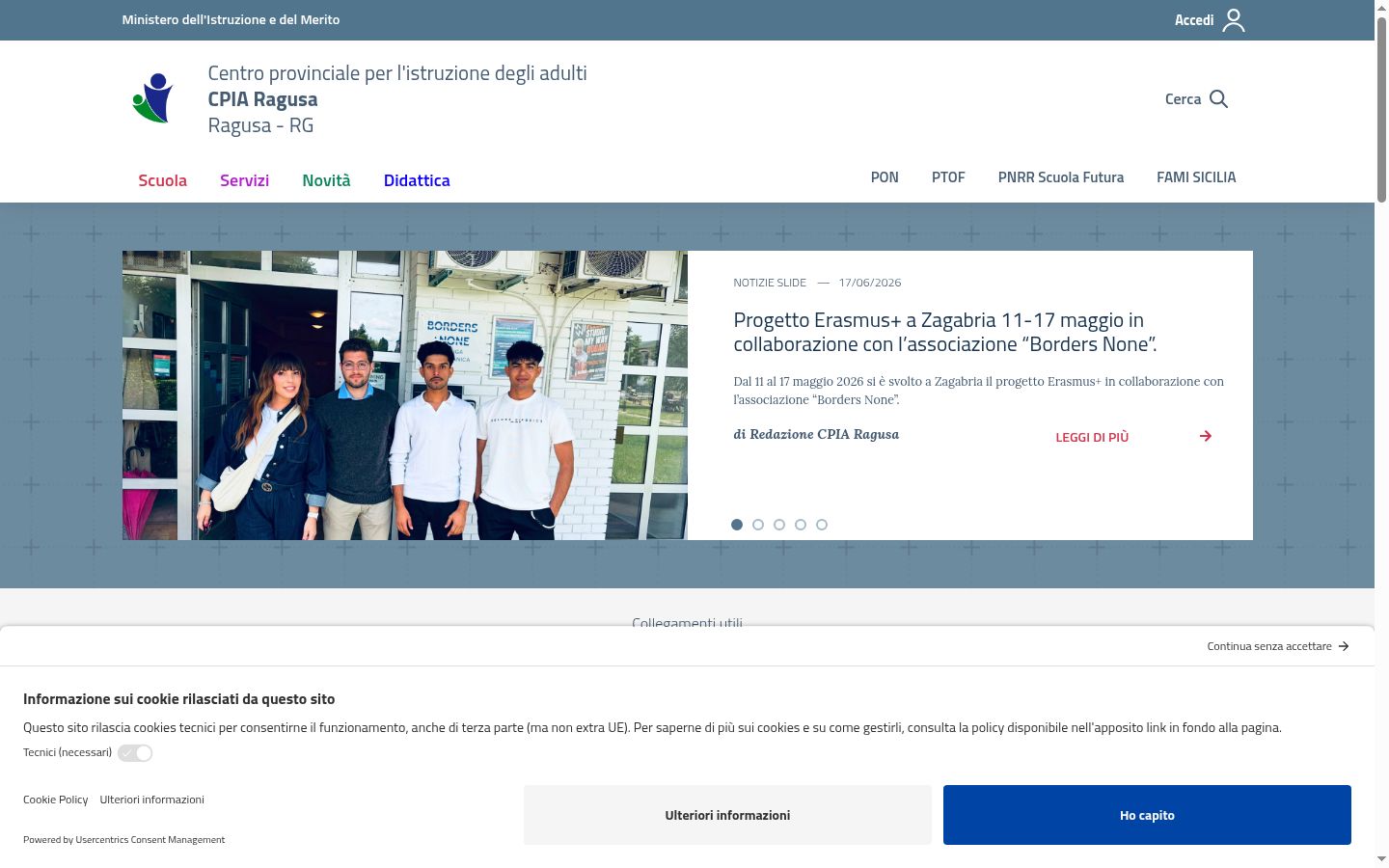The width and height of the screenshot is (1389, 868).
Task: Click the CPIA Ragusa school logo
Action: coord(152,98)
